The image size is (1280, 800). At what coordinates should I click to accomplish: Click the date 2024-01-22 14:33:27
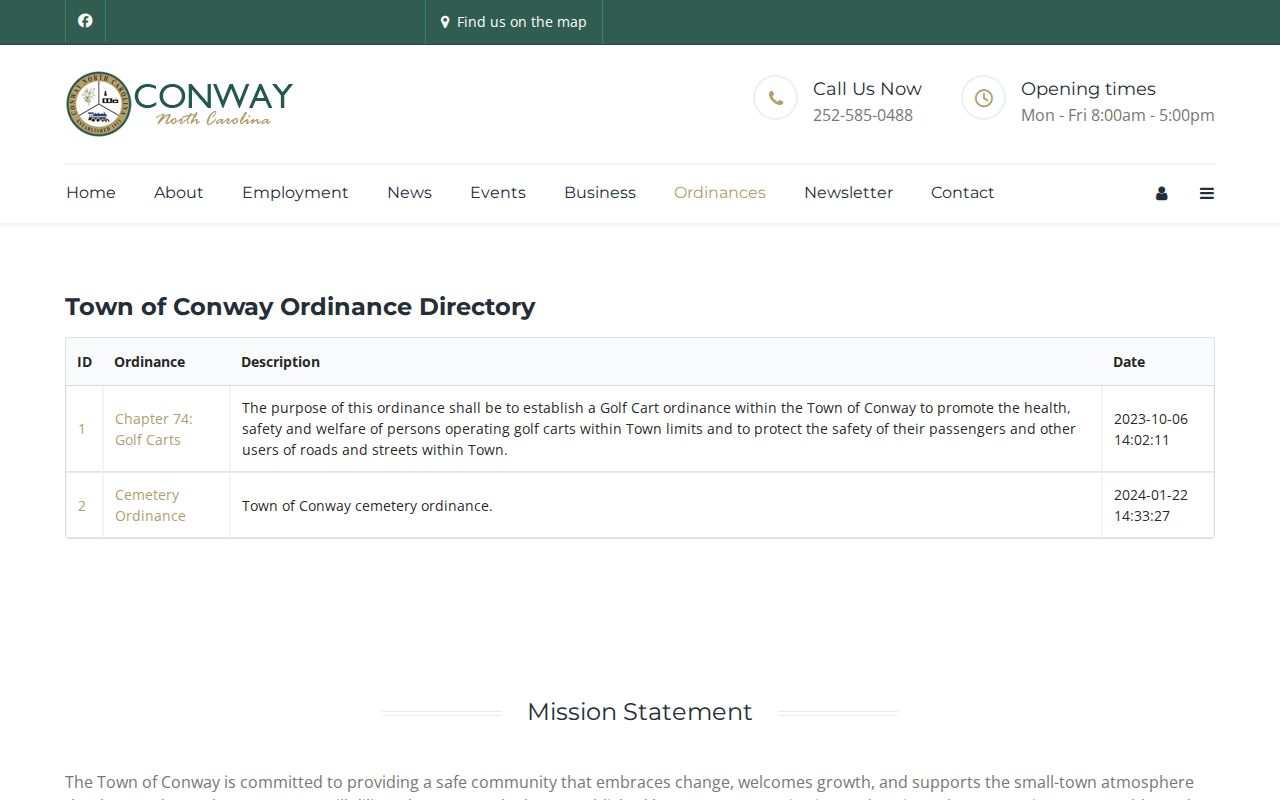(1151, 505)
